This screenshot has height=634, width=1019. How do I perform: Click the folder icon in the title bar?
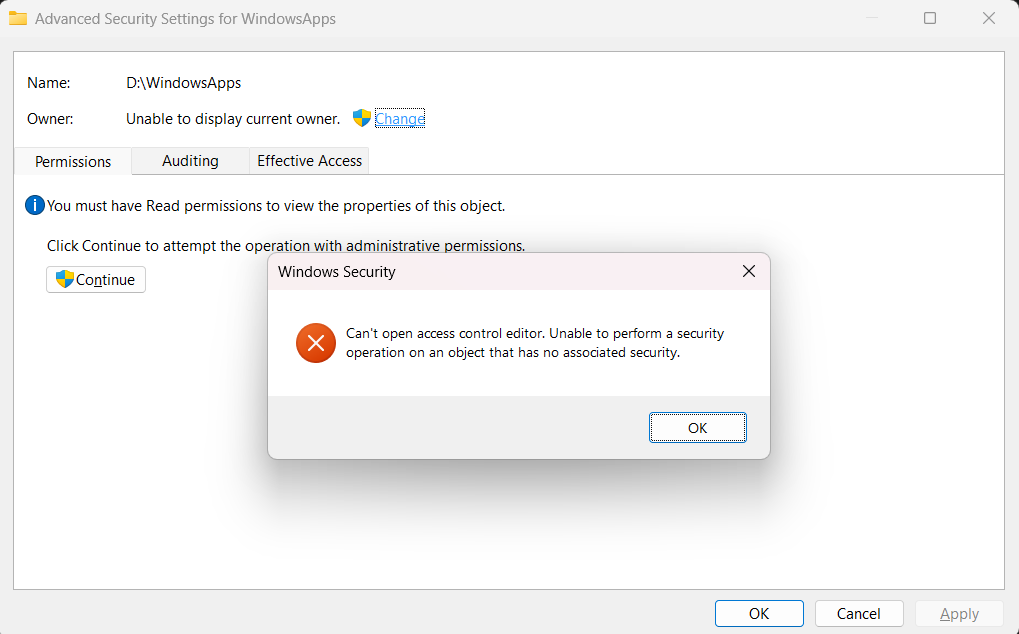click(x=18, y=18)
